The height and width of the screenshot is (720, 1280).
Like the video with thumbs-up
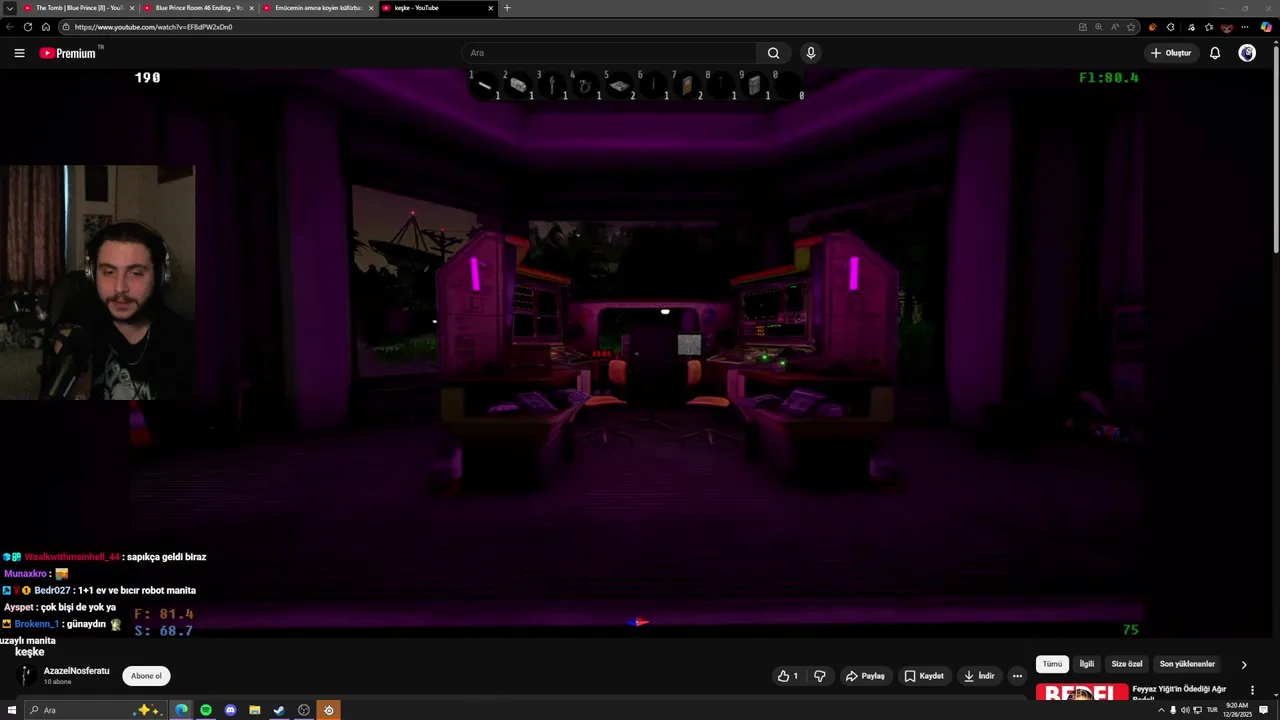(788, 676)
